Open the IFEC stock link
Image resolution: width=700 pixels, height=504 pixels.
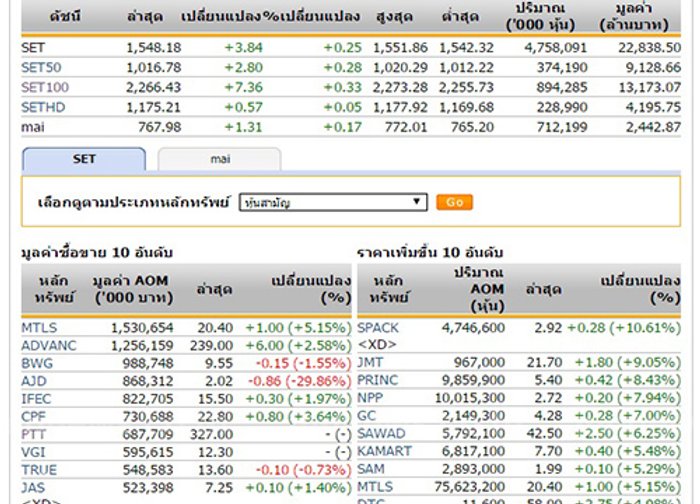pos(36,399)
